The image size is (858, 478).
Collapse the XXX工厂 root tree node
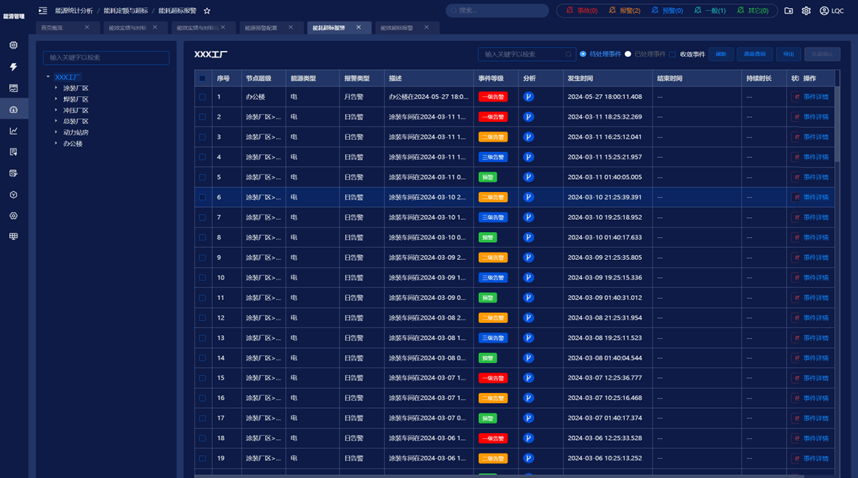(x=48, y=77)
